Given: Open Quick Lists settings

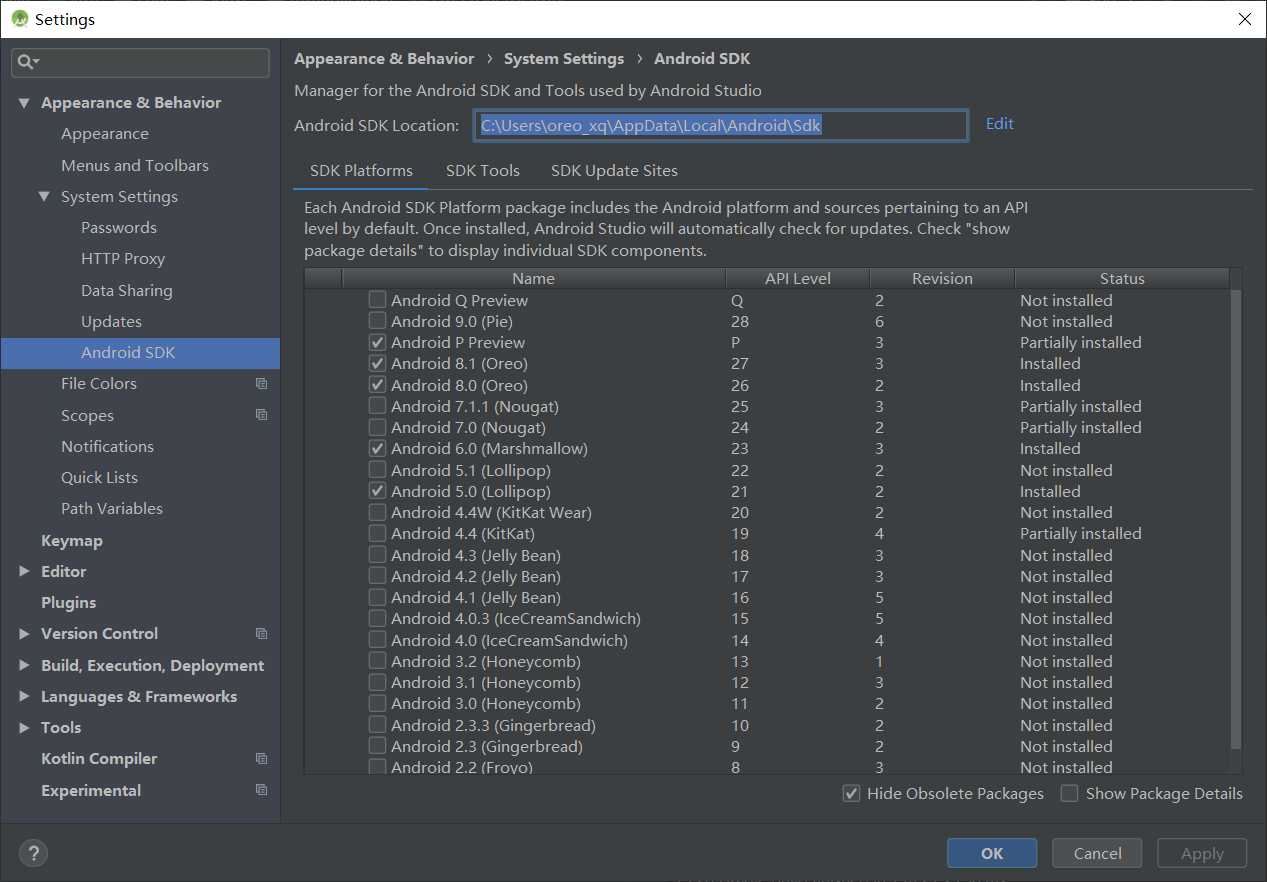Looking at the screenshot, I should [x=99, y=478].
